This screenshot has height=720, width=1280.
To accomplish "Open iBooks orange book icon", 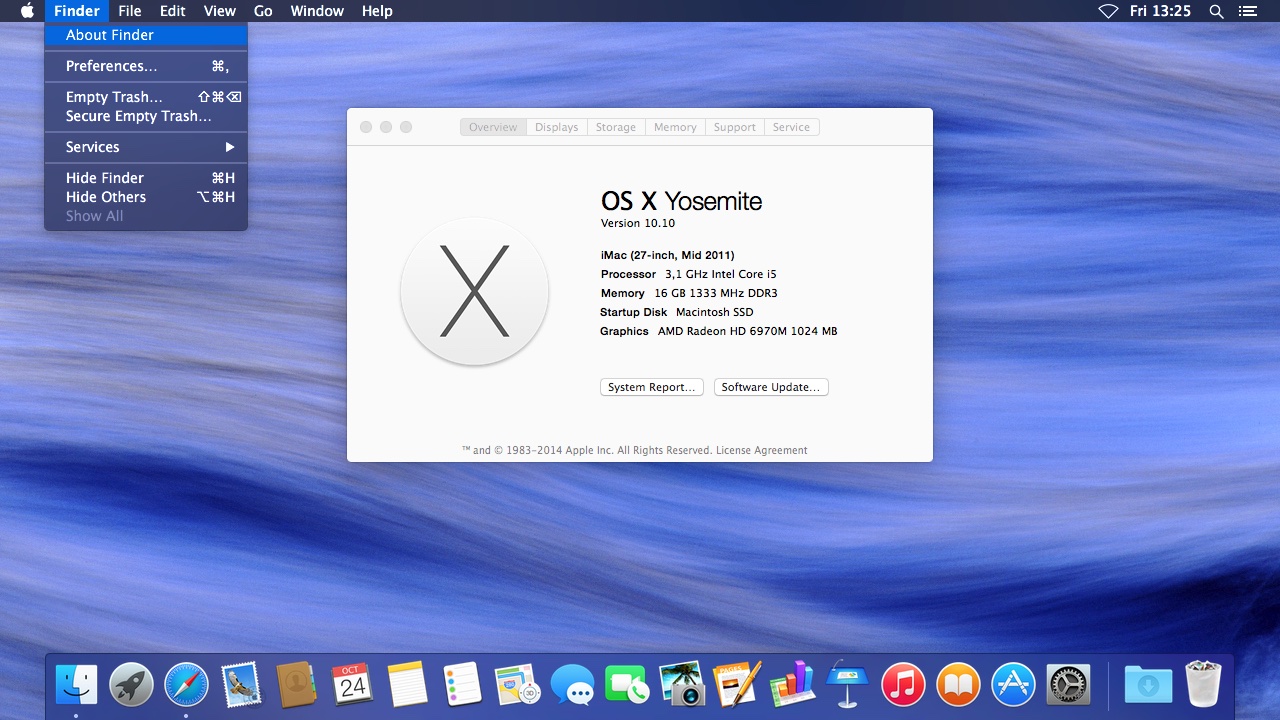I will coord(958,685).
